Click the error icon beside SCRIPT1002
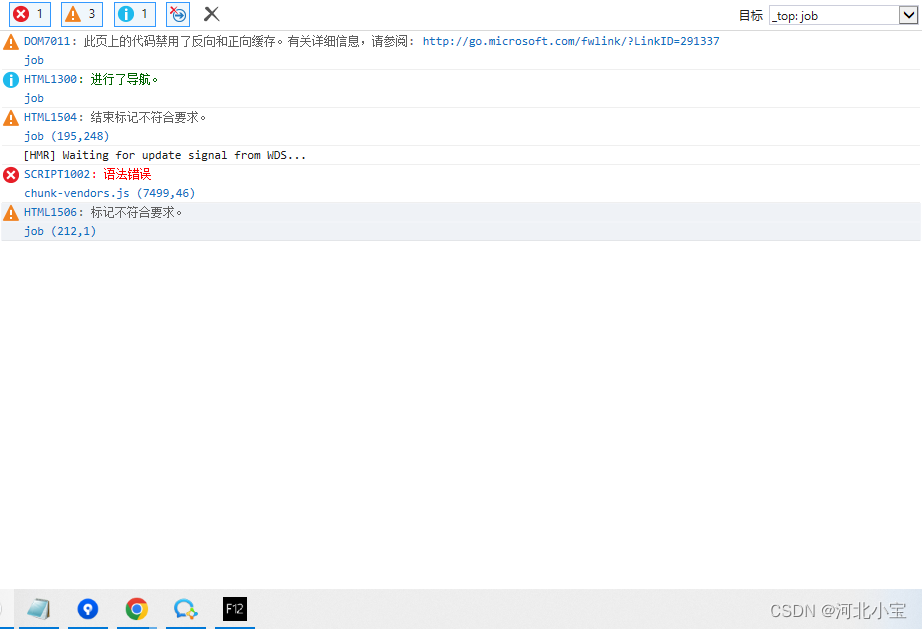The image size is (922, 629). tap(9, 174)
